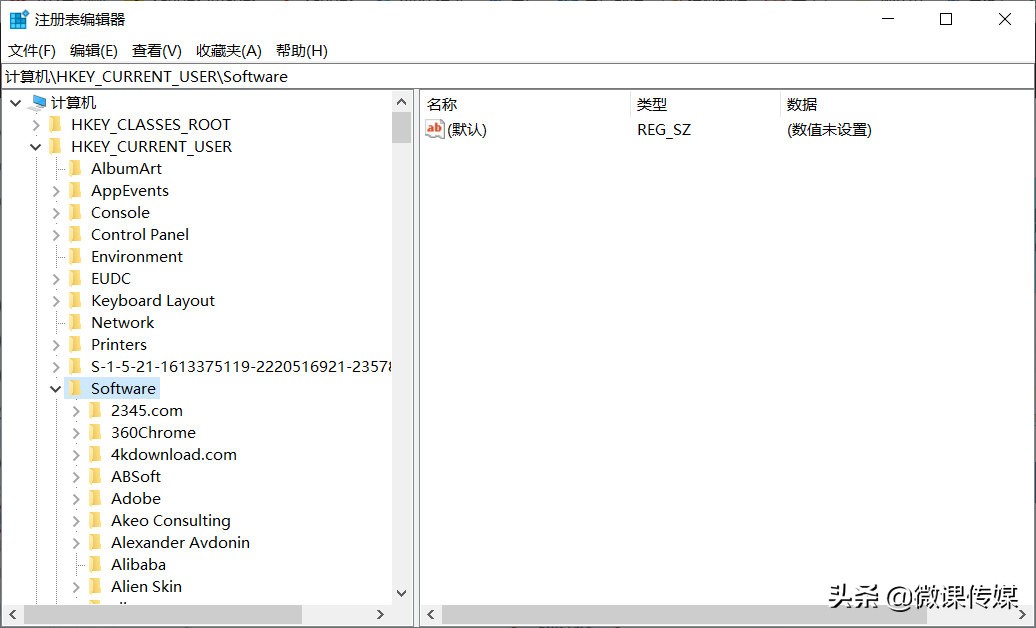The image size is (1036, 628).
Task: Expand the 2345.com key
Action: (x=76, y=410)
